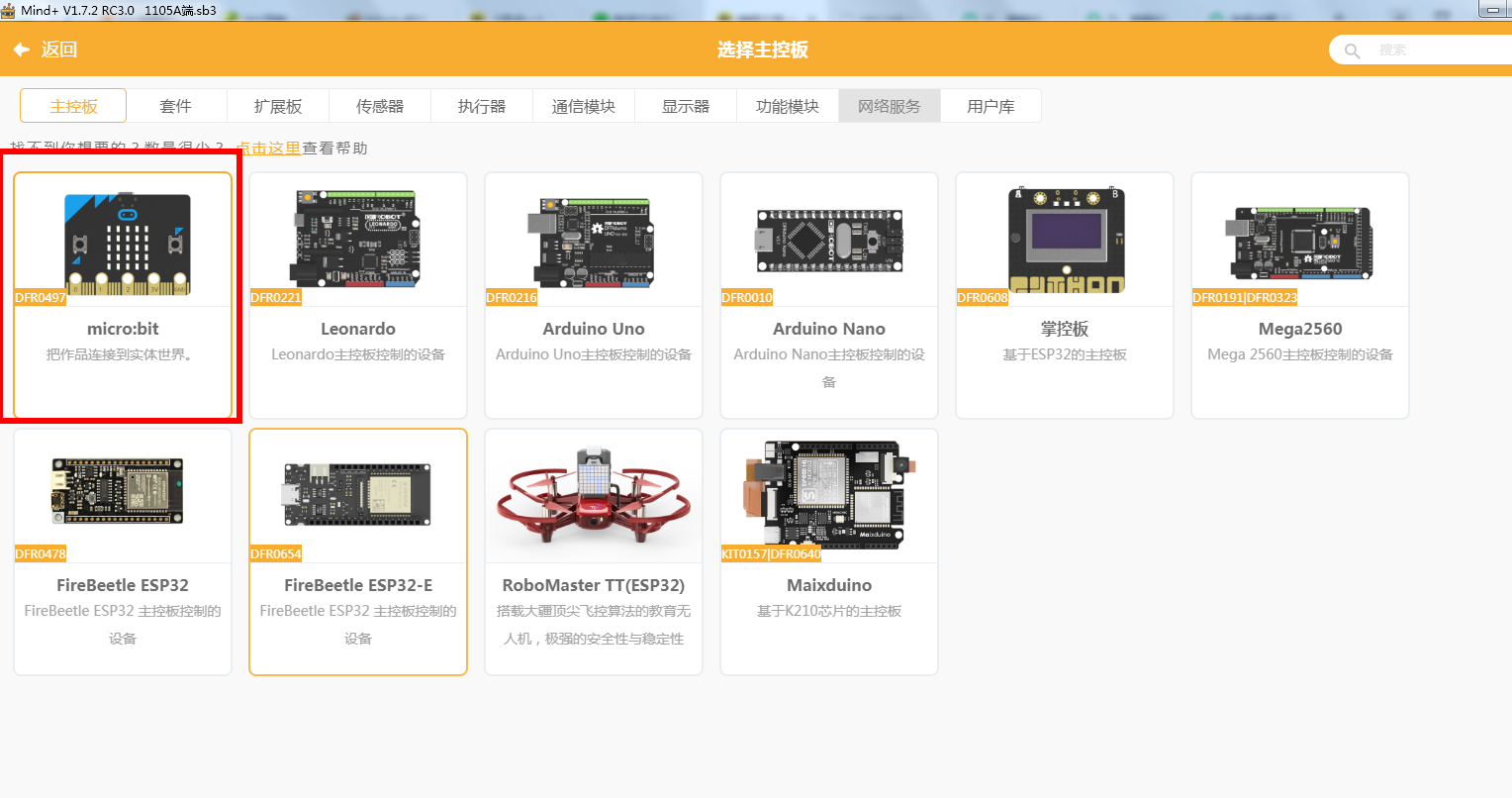Screen dimensions: 1512x798
Task: Switch to the 扩展板 tab
Action: click(278, 106)
